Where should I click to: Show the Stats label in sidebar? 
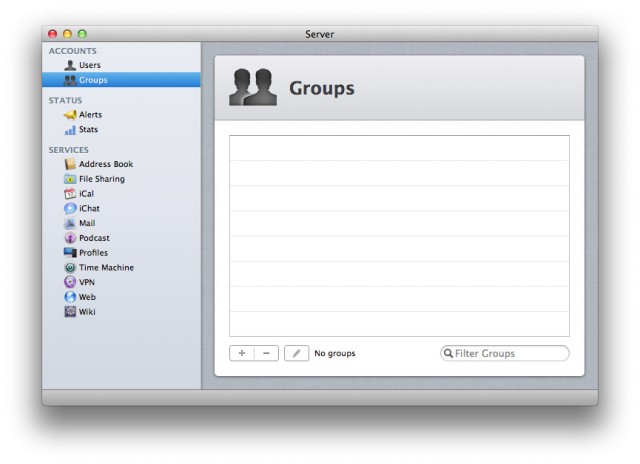(x=88, y=130)
